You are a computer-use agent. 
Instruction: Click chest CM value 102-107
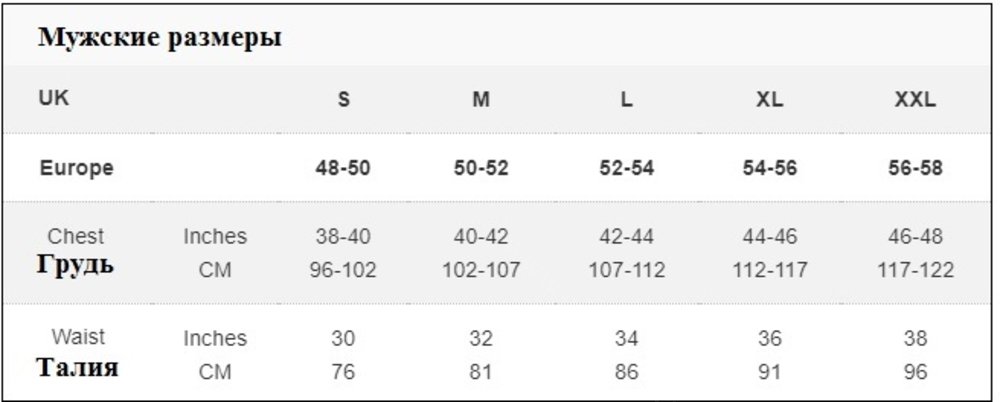pos(481,270)
